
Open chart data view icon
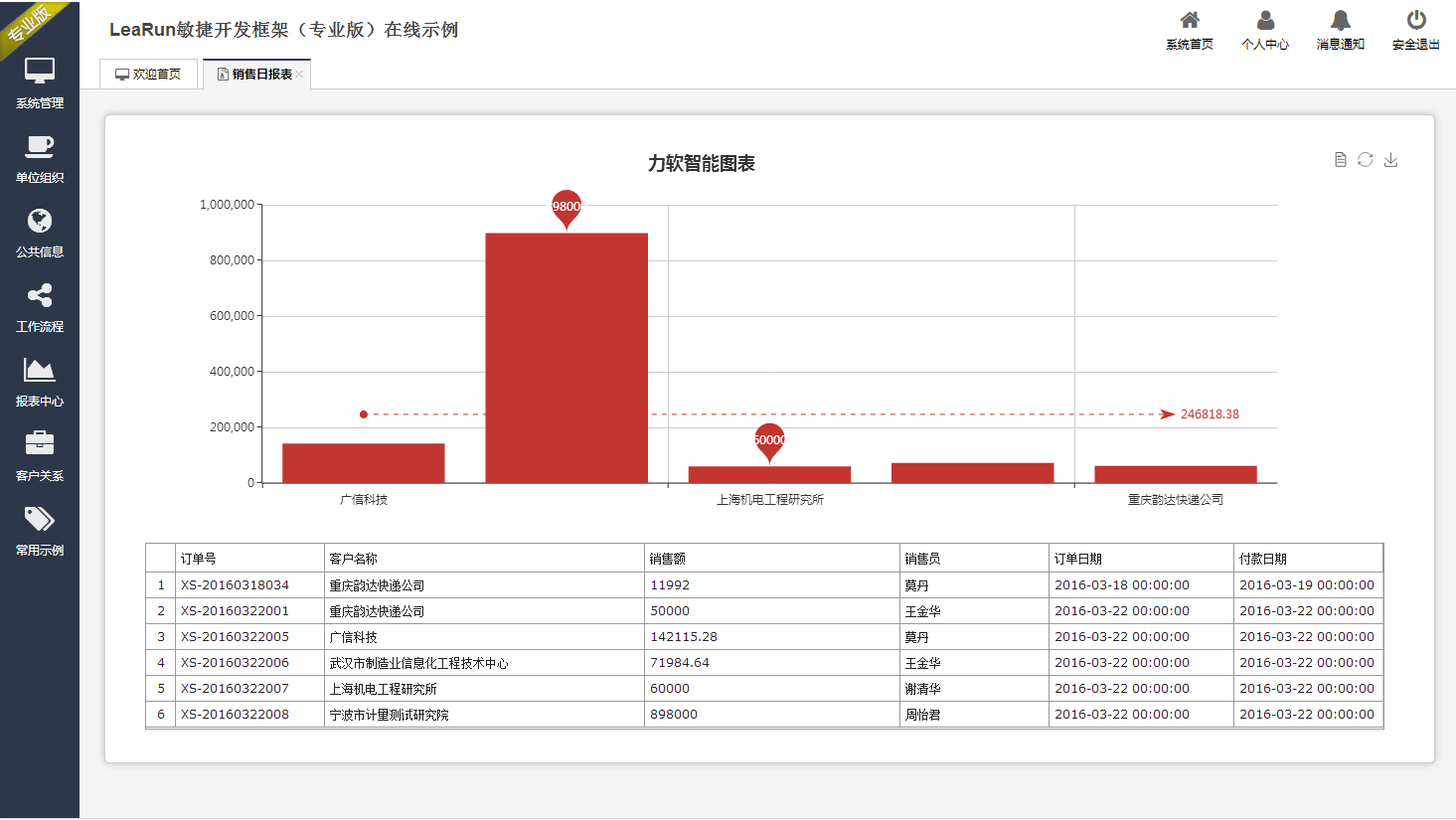tap(1341, 159)
